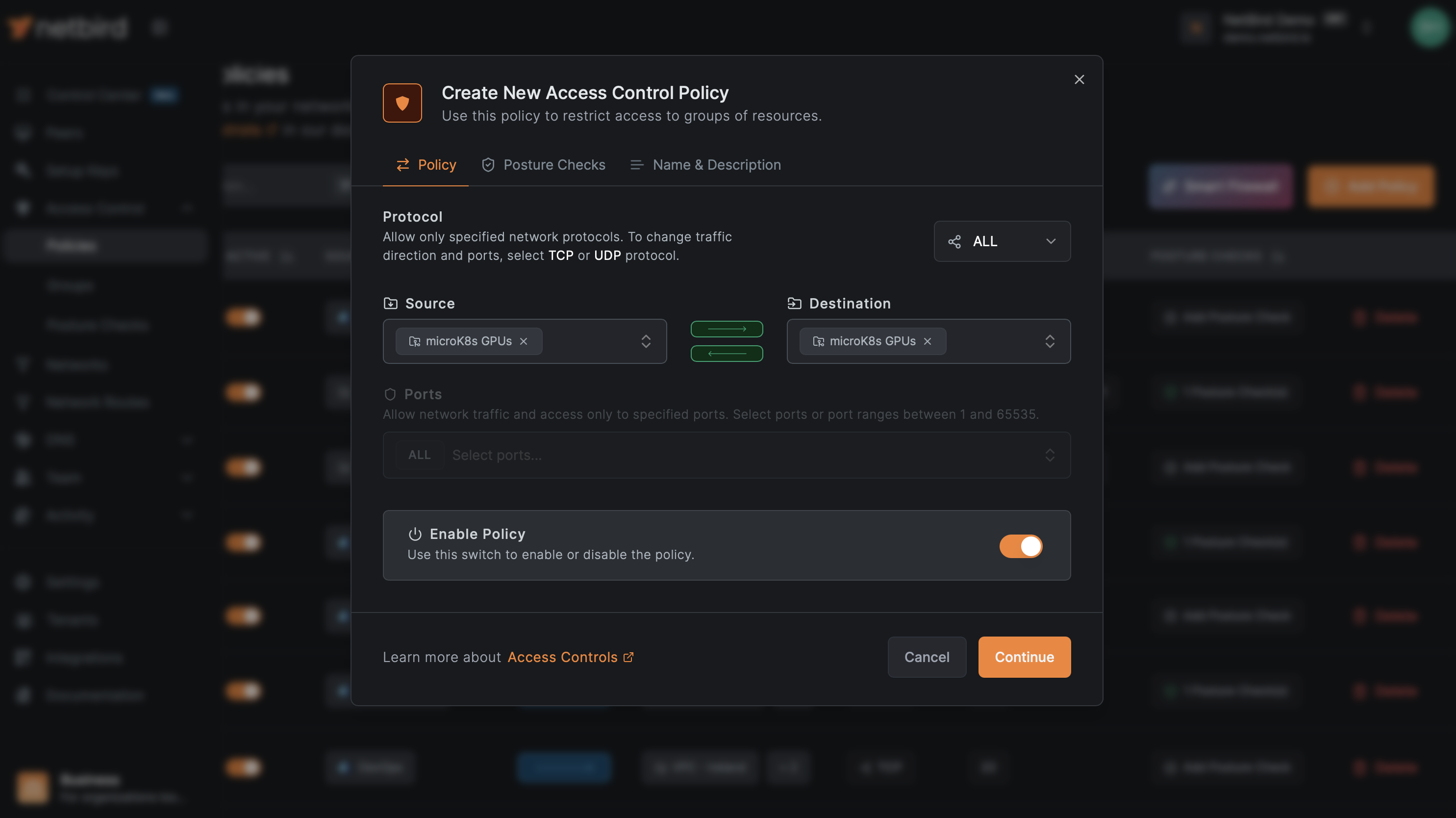This screenshot has width=1456, height=818.
Task: Remove microK8s GPUs from Destination
Action: point(927,341)
